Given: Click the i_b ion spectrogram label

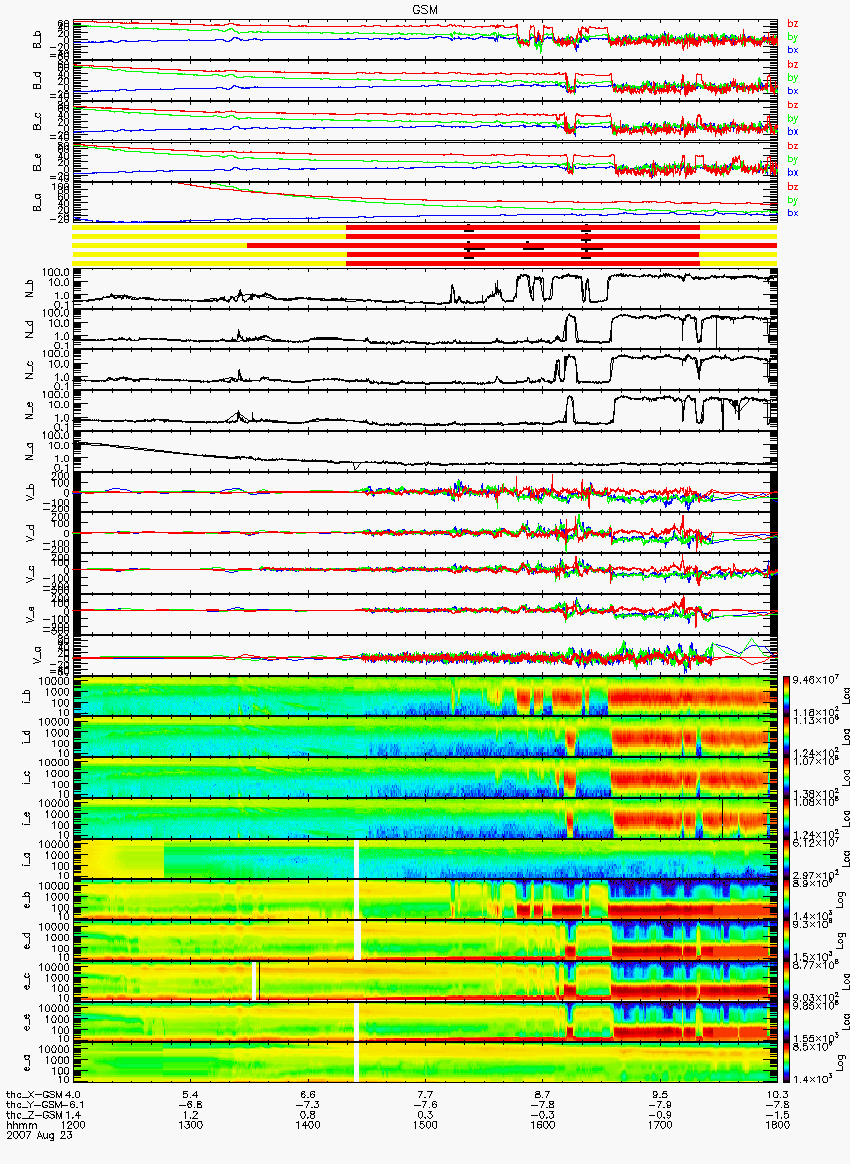Looking at the screenshot, I should [x=25, y=696].
